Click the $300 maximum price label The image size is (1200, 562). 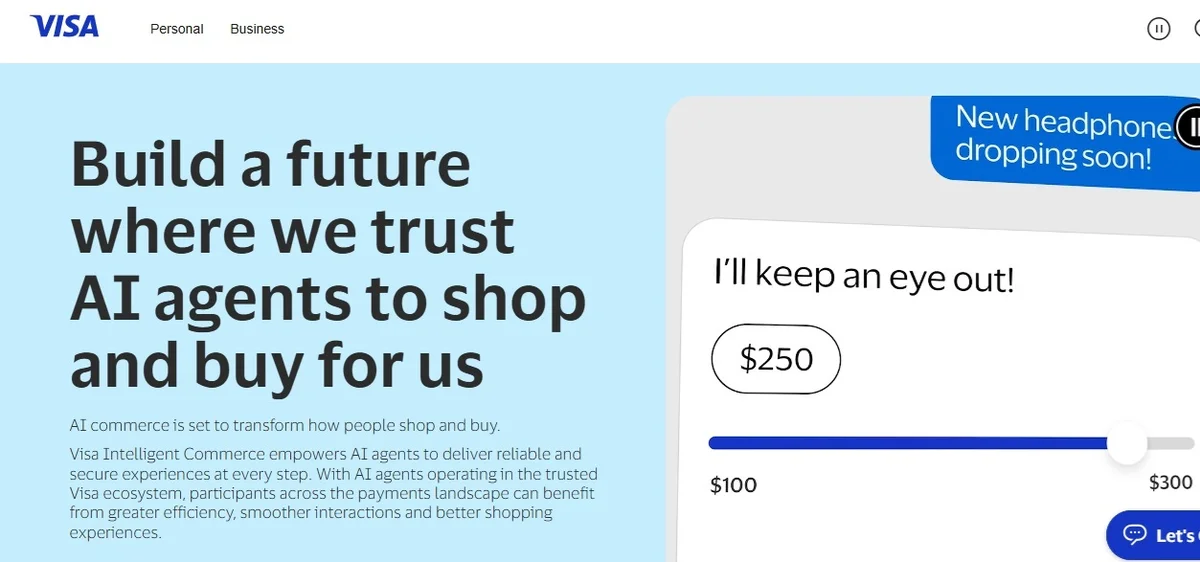(x=1170, y=483)
